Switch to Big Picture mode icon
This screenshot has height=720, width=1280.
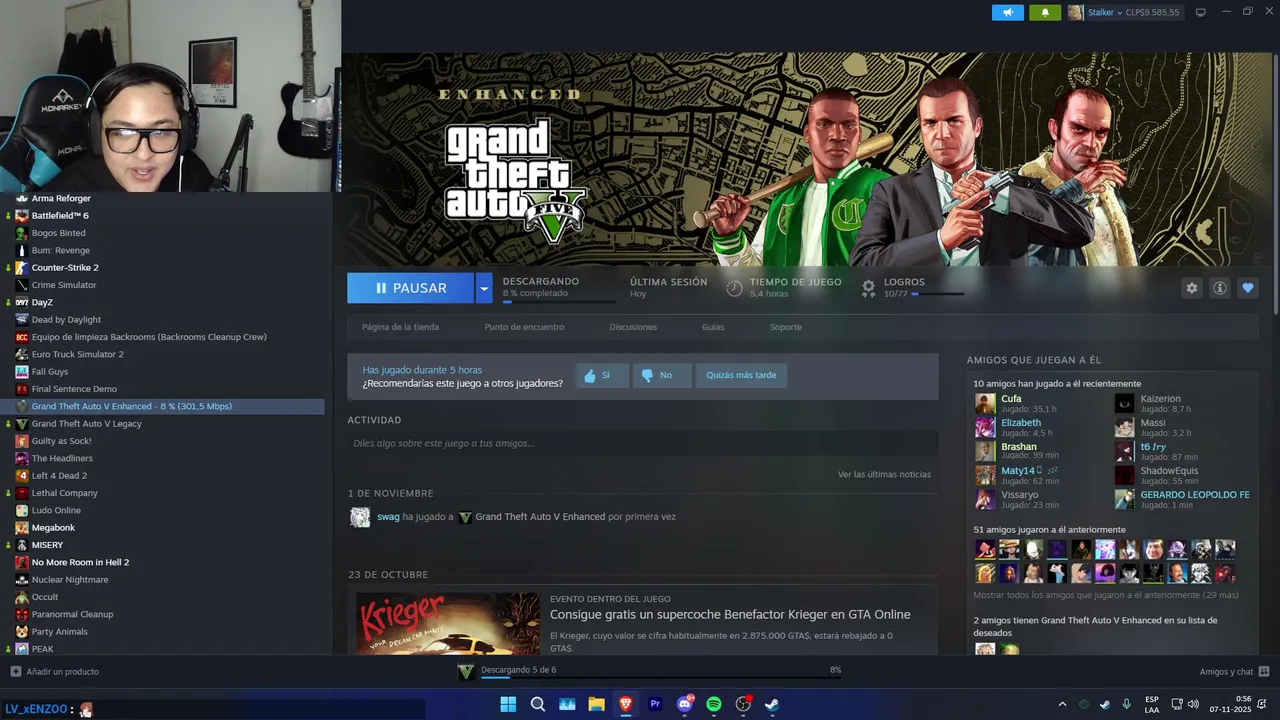[1201, 12]
